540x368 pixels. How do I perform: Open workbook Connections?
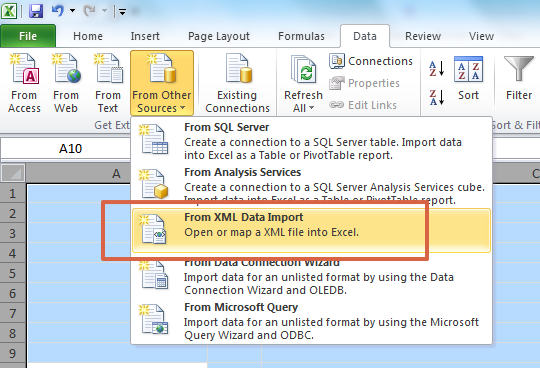coord(371,61)
